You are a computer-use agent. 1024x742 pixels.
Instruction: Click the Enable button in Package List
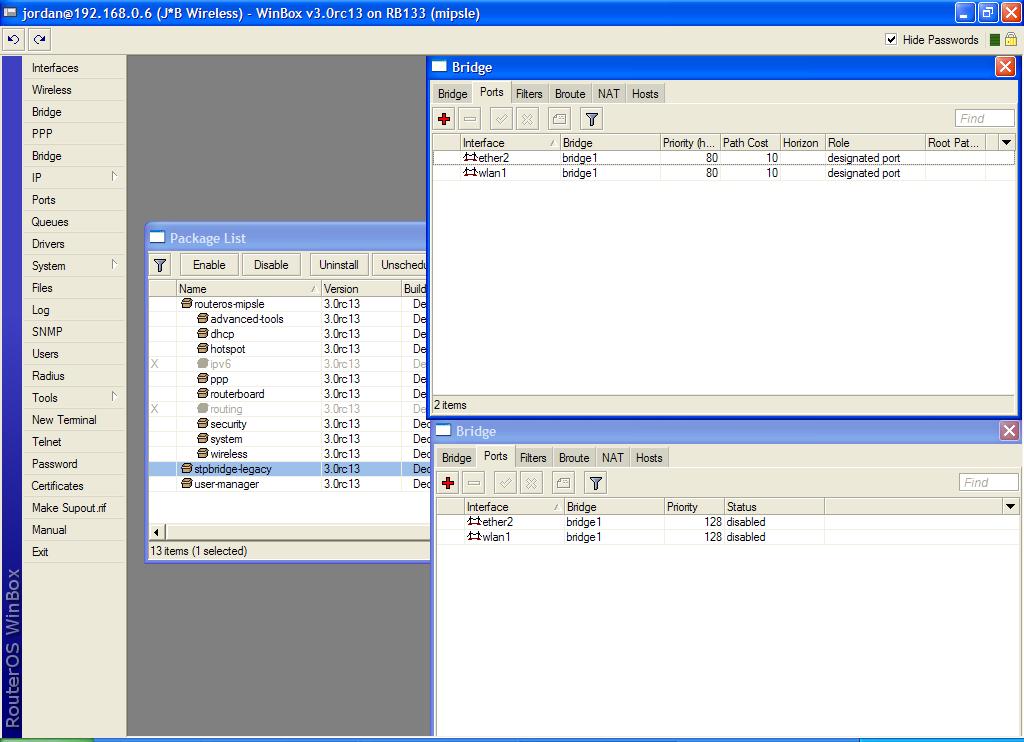point(209,265)
